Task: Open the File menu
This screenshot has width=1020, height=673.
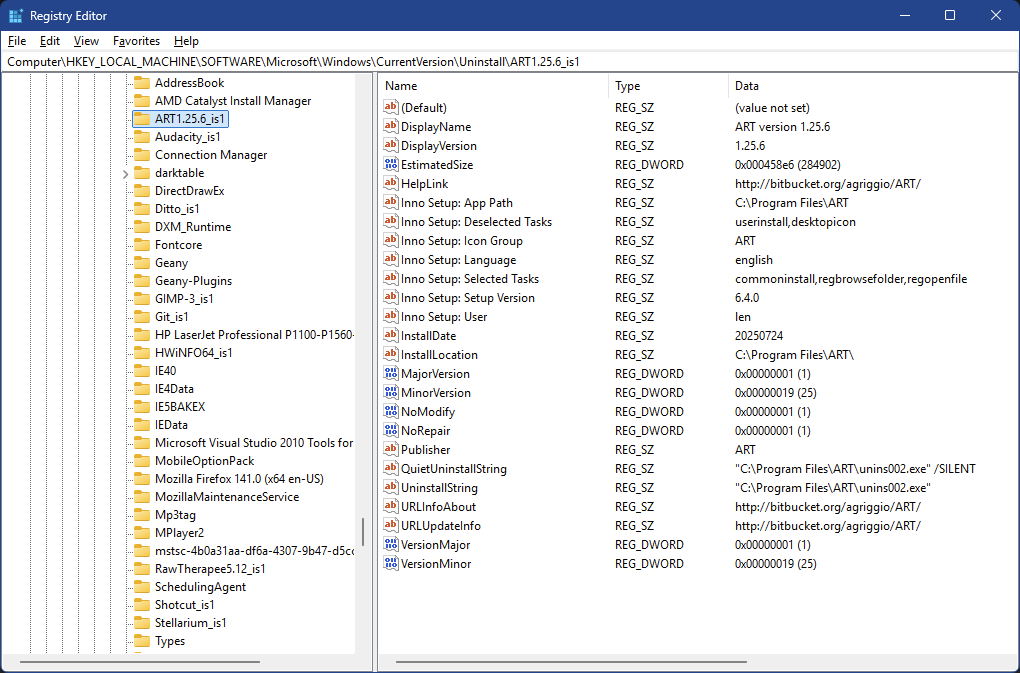Action: tap(16, 41)
